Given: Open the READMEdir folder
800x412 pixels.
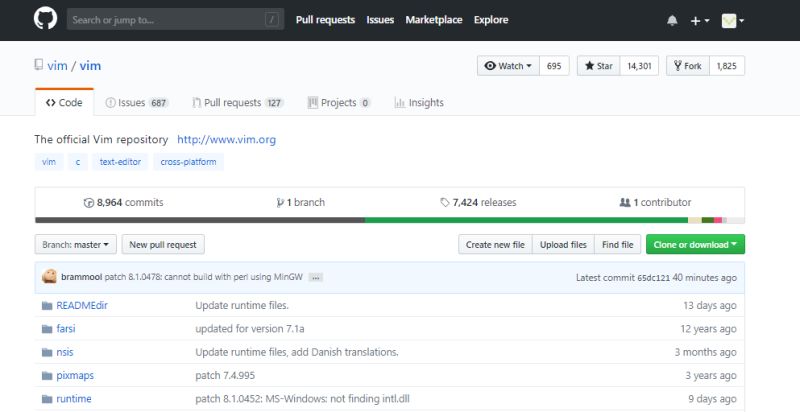Looking at the screenshot, I should tap(82, 305).
